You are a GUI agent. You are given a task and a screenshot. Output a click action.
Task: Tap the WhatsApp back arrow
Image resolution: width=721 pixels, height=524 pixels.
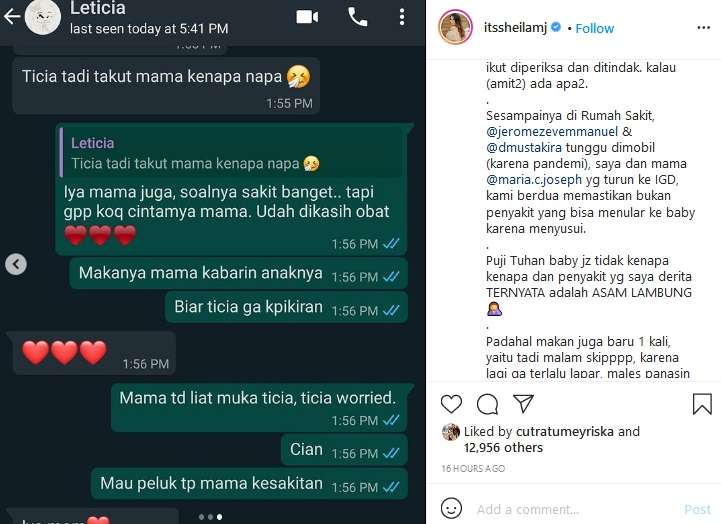pos(12,17)
